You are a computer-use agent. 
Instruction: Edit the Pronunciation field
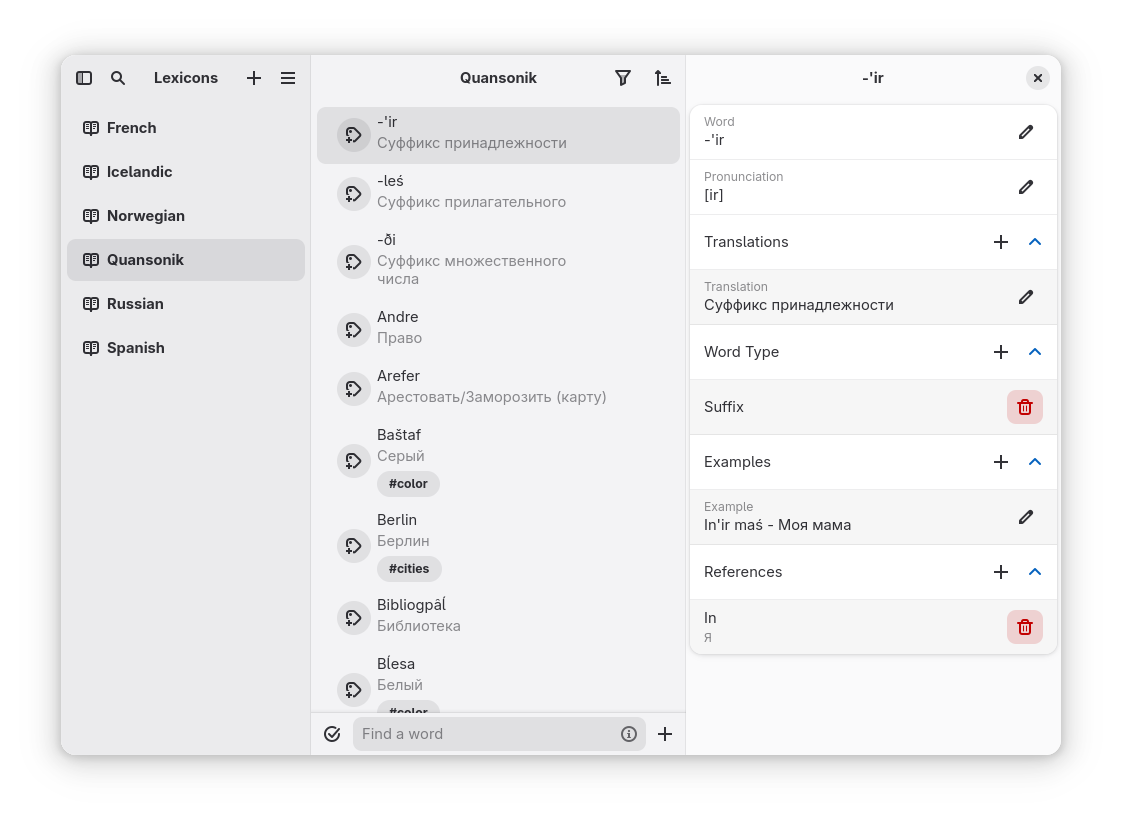click(x=1025, y=187)
